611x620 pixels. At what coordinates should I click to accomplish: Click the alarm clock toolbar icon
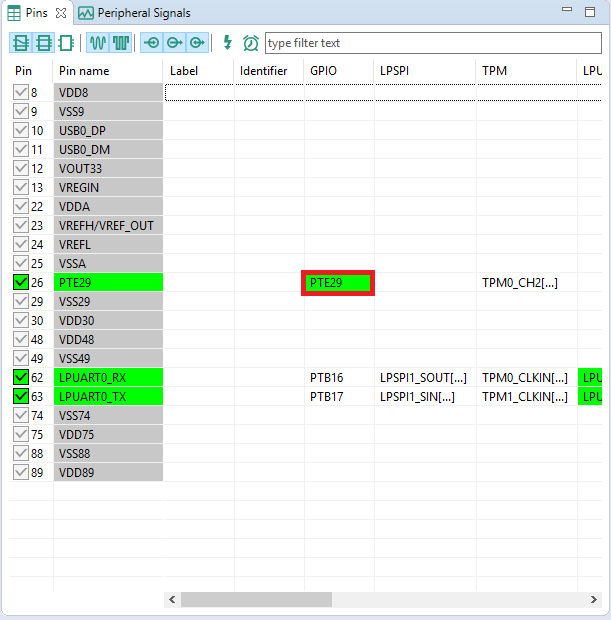[250, 43]
